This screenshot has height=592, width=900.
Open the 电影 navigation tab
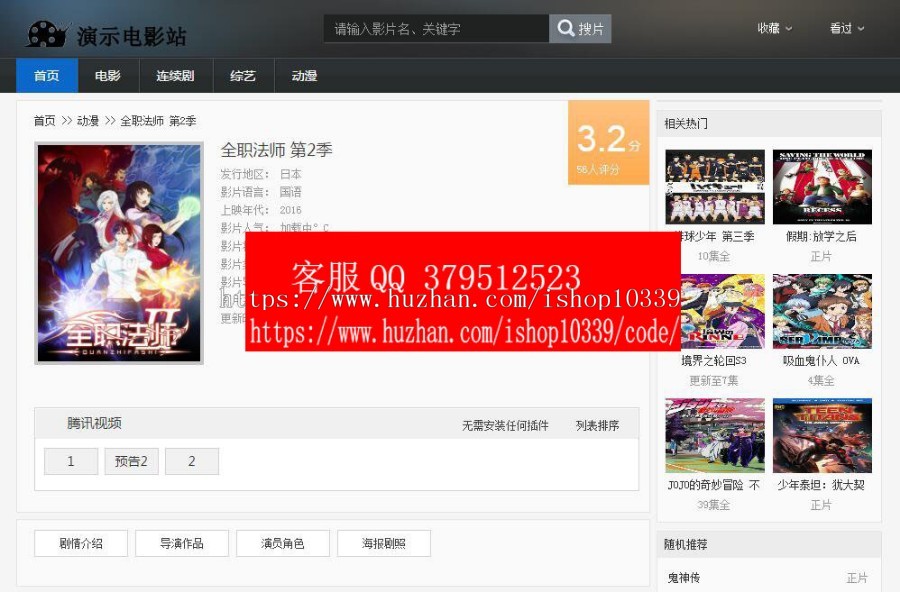tap(108, 76)
